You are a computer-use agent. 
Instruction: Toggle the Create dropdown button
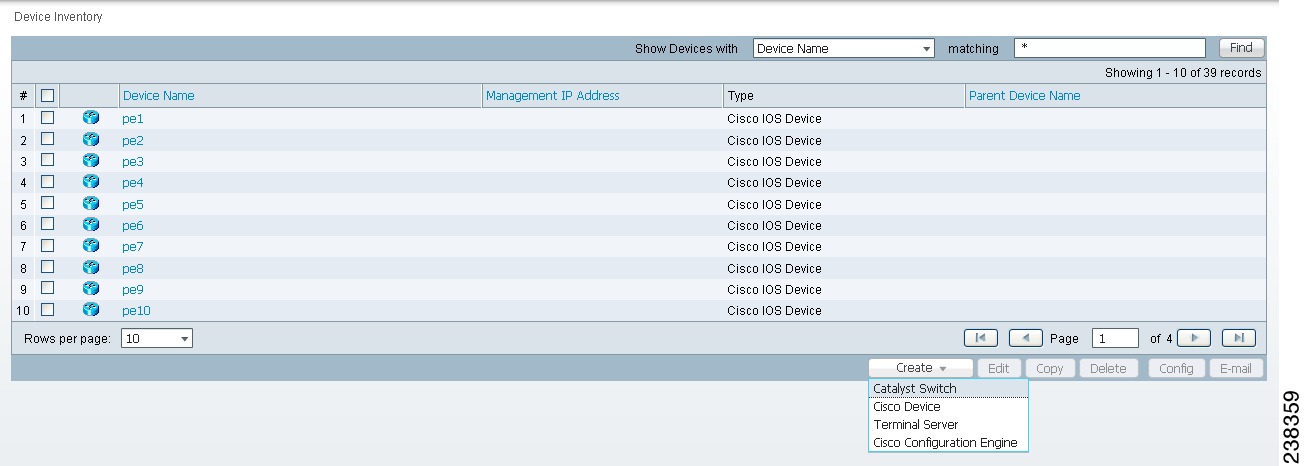point(920,368)
